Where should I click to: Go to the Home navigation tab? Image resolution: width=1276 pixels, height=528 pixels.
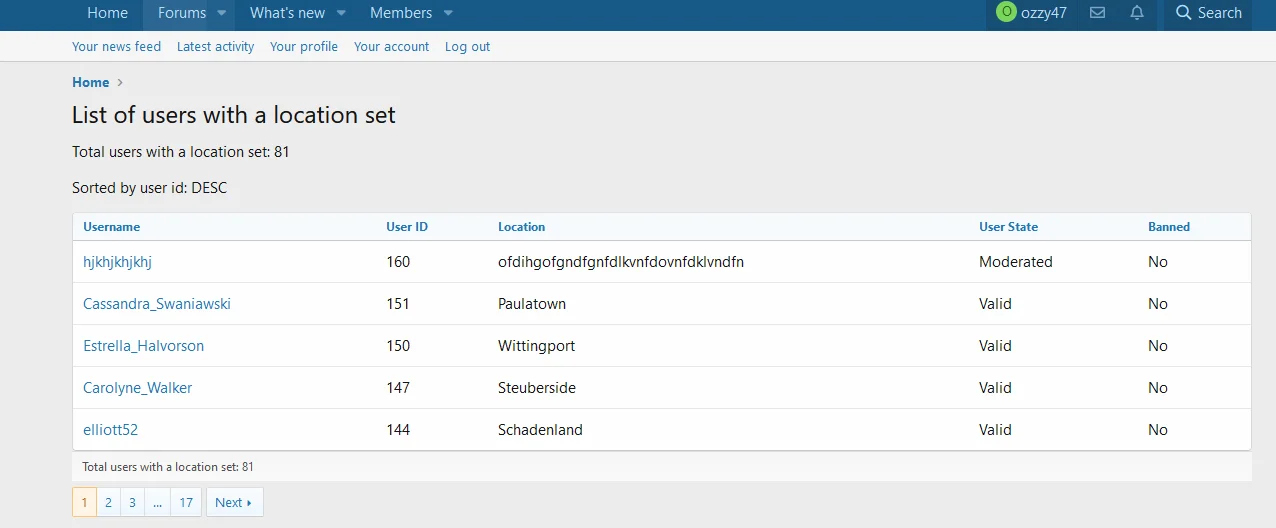107,13
